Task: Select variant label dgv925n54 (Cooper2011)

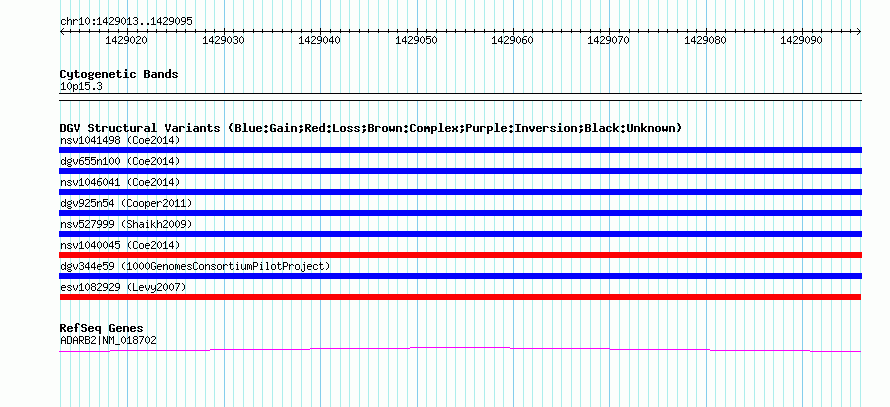Action: point(126,203)
